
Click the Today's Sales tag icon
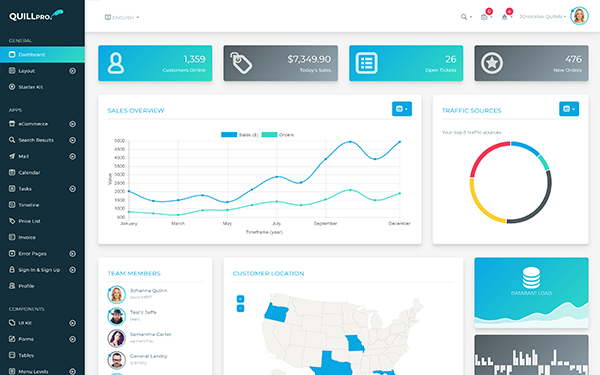coord(241,63)
